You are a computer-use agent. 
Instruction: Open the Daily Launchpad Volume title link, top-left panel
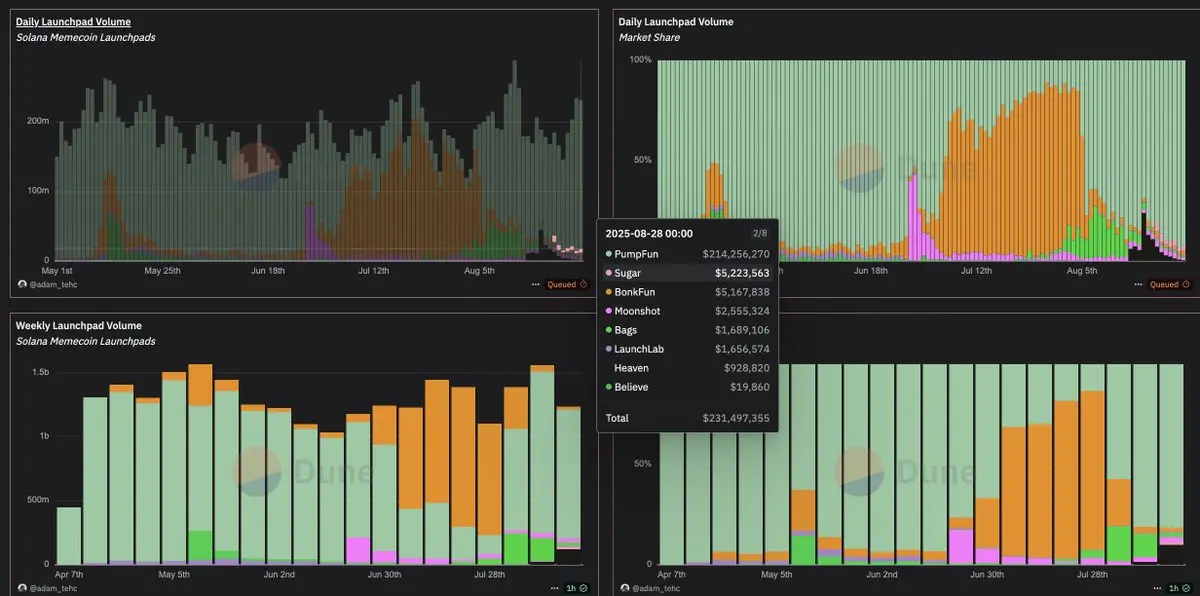[73, 21]
